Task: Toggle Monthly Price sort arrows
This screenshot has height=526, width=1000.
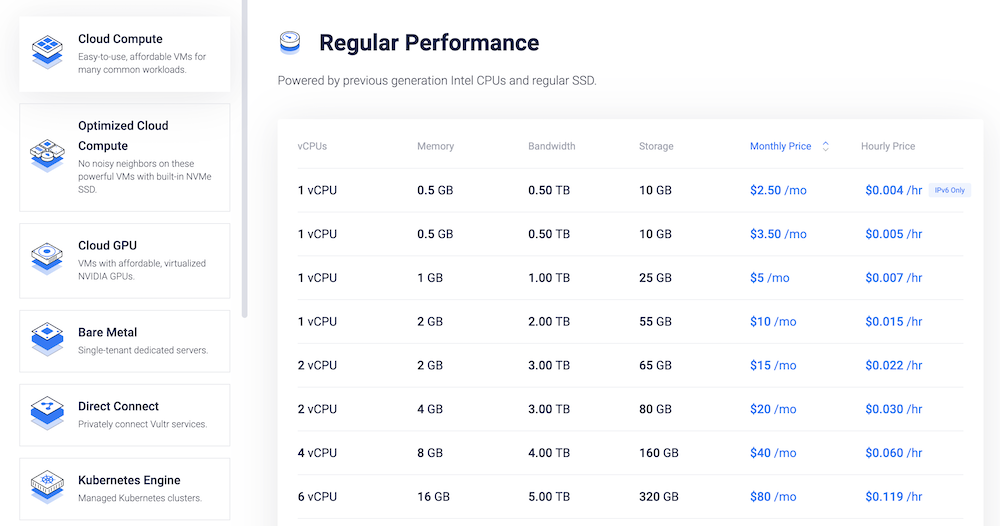Action: pos(826,146)
